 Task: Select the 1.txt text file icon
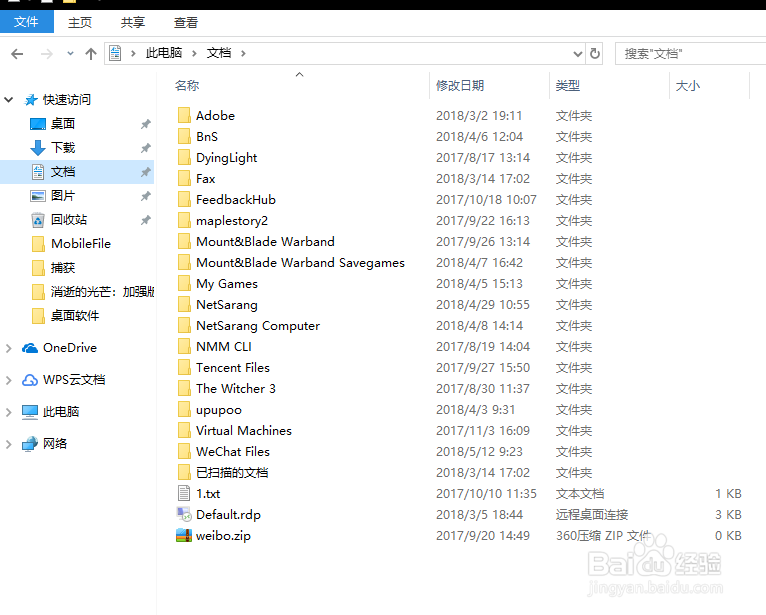click(184, 493)
